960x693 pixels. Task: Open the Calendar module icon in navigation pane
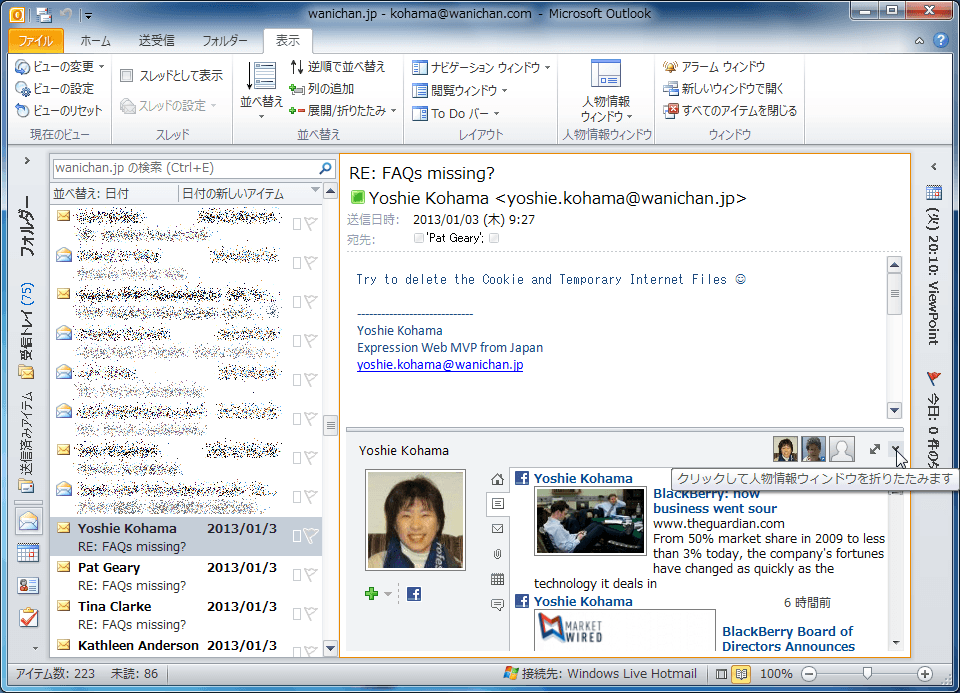28,553
